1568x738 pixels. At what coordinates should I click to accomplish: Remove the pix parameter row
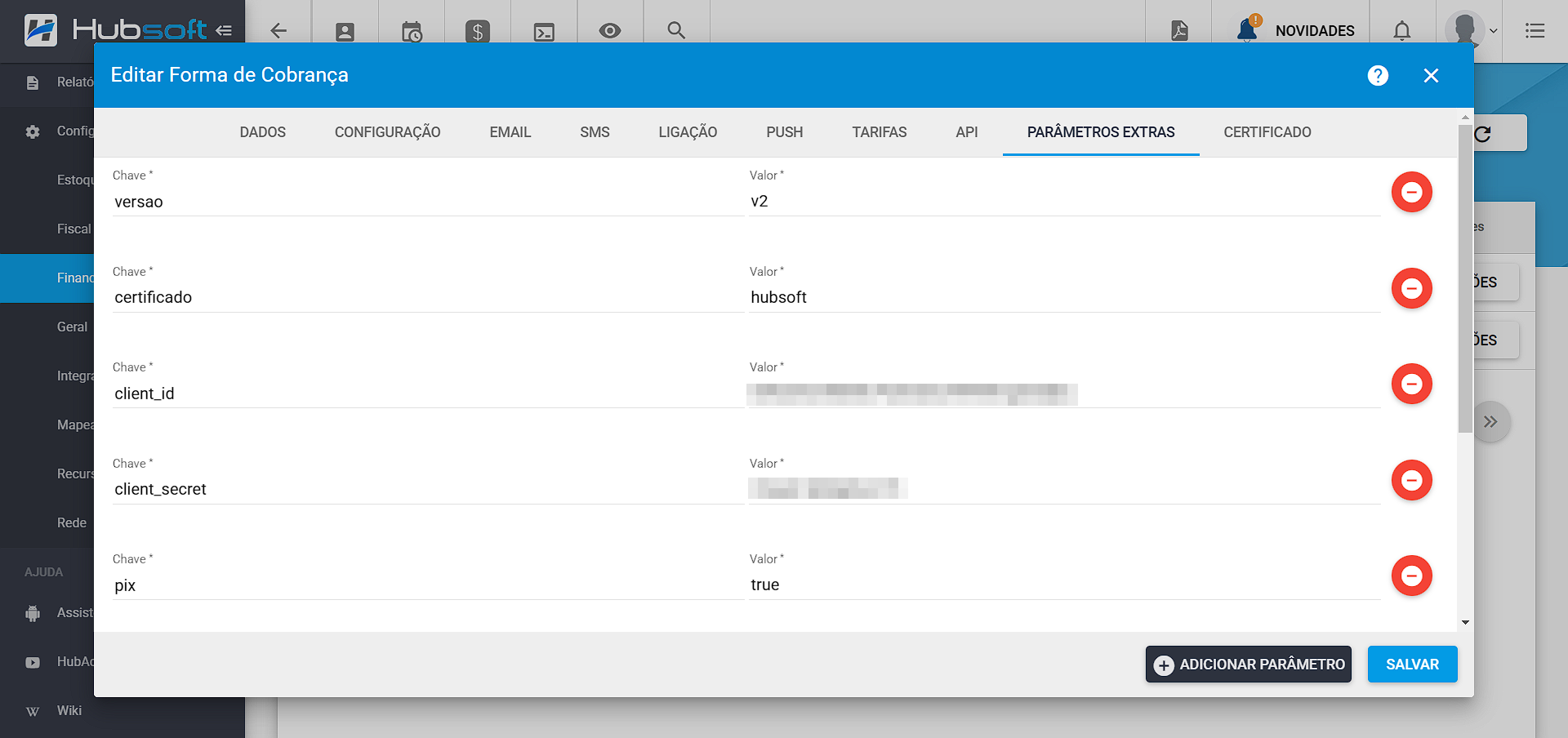(1412, 576)
